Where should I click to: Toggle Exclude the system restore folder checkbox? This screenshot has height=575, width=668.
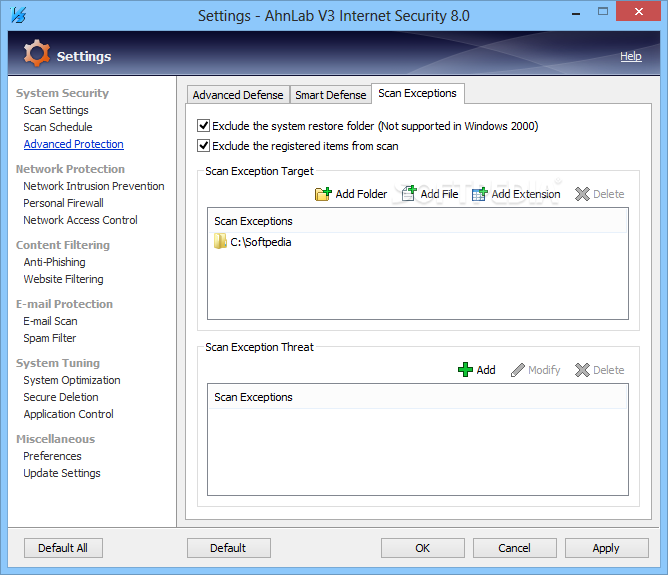(x=204, y=126)
